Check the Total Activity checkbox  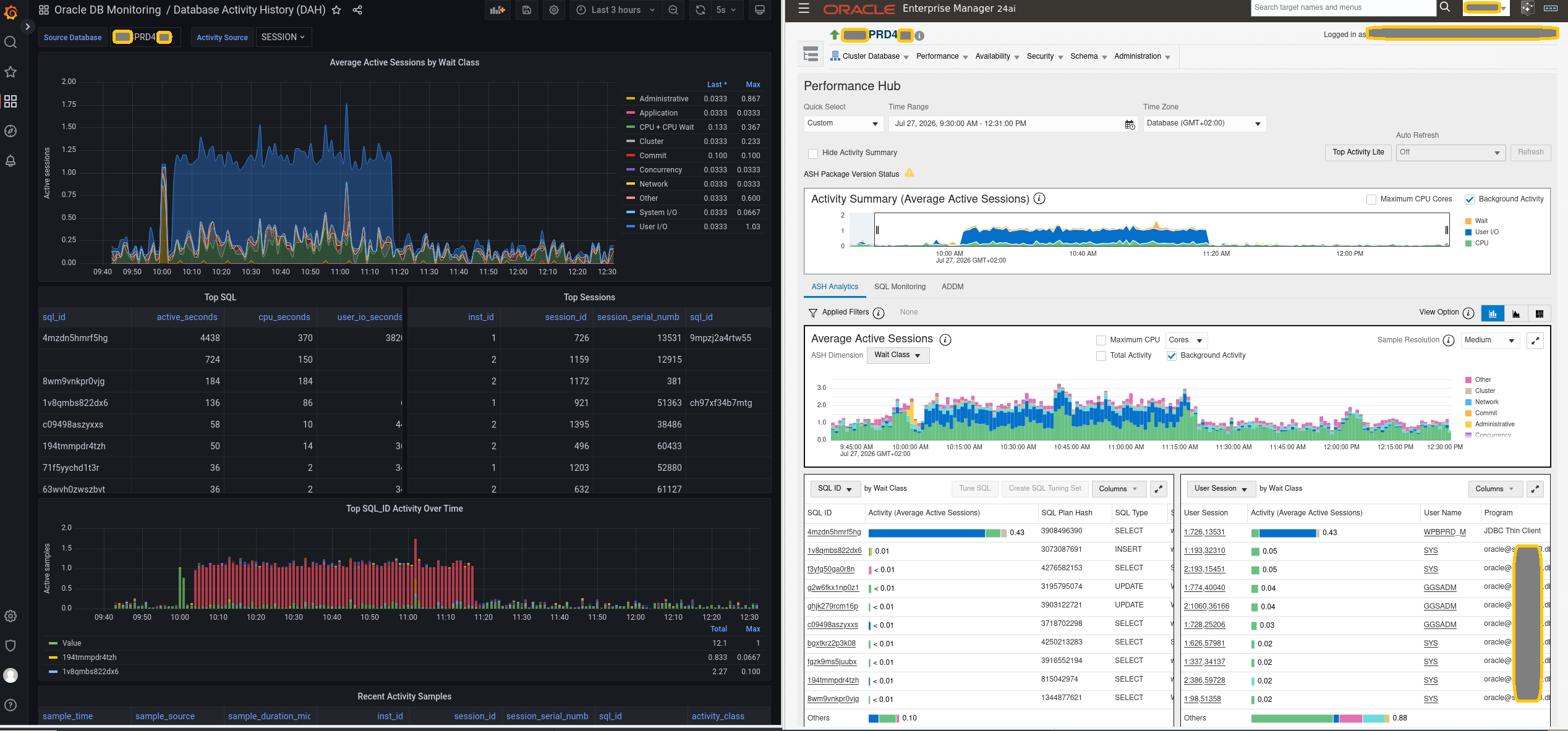pos(1101,356)
